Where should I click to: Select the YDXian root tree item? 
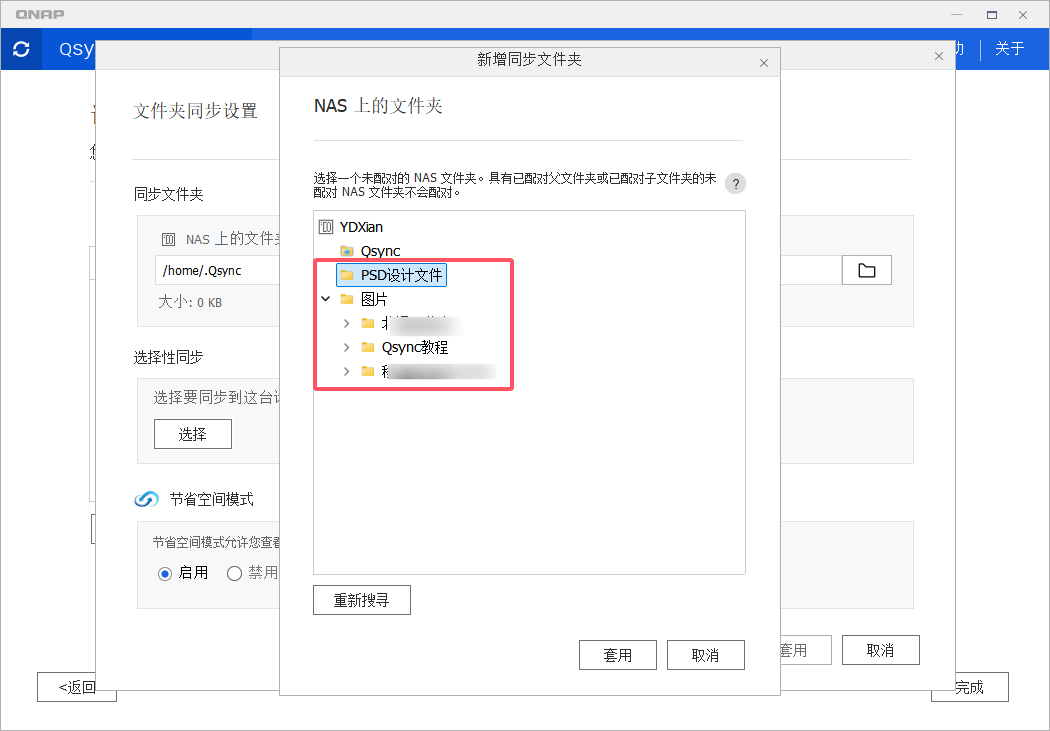(x=361, y=227)
